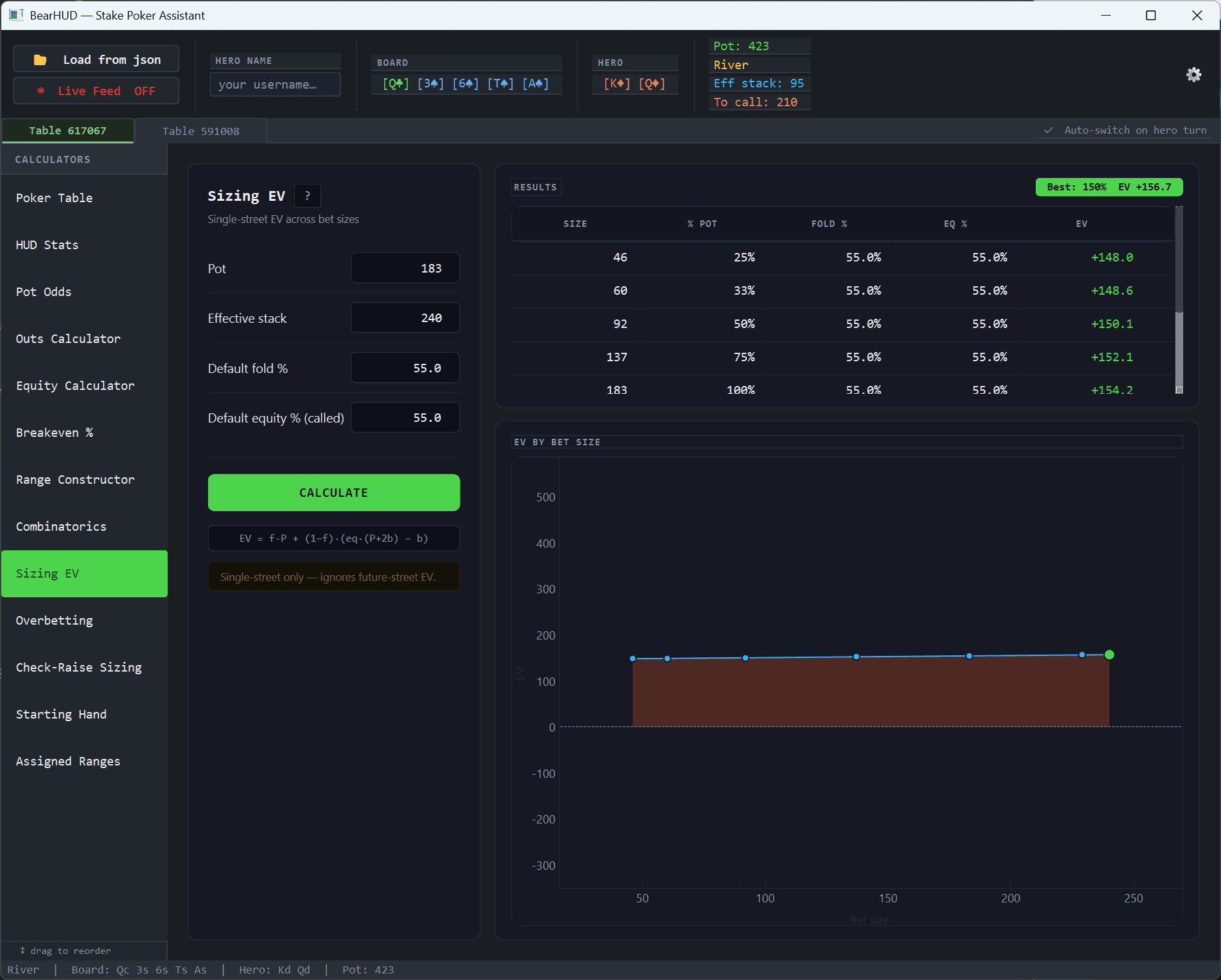This screenshot has height=980, width=1221.
Task: Click the BearHUD app icon in title bar
Action: (16, 15)
